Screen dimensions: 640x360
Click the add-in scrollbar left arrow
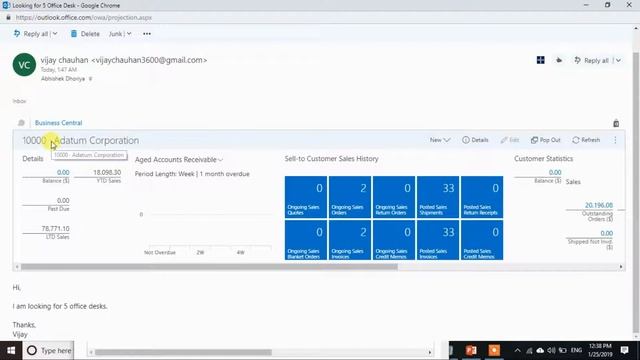17,267
